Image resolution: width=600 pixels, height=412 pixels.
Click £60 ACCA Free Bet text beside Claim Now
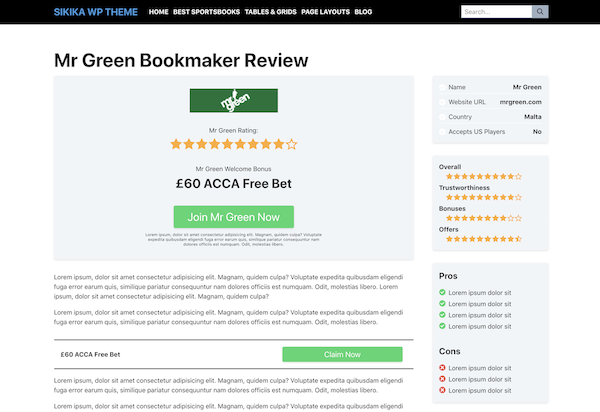click(x=90, y=355)
